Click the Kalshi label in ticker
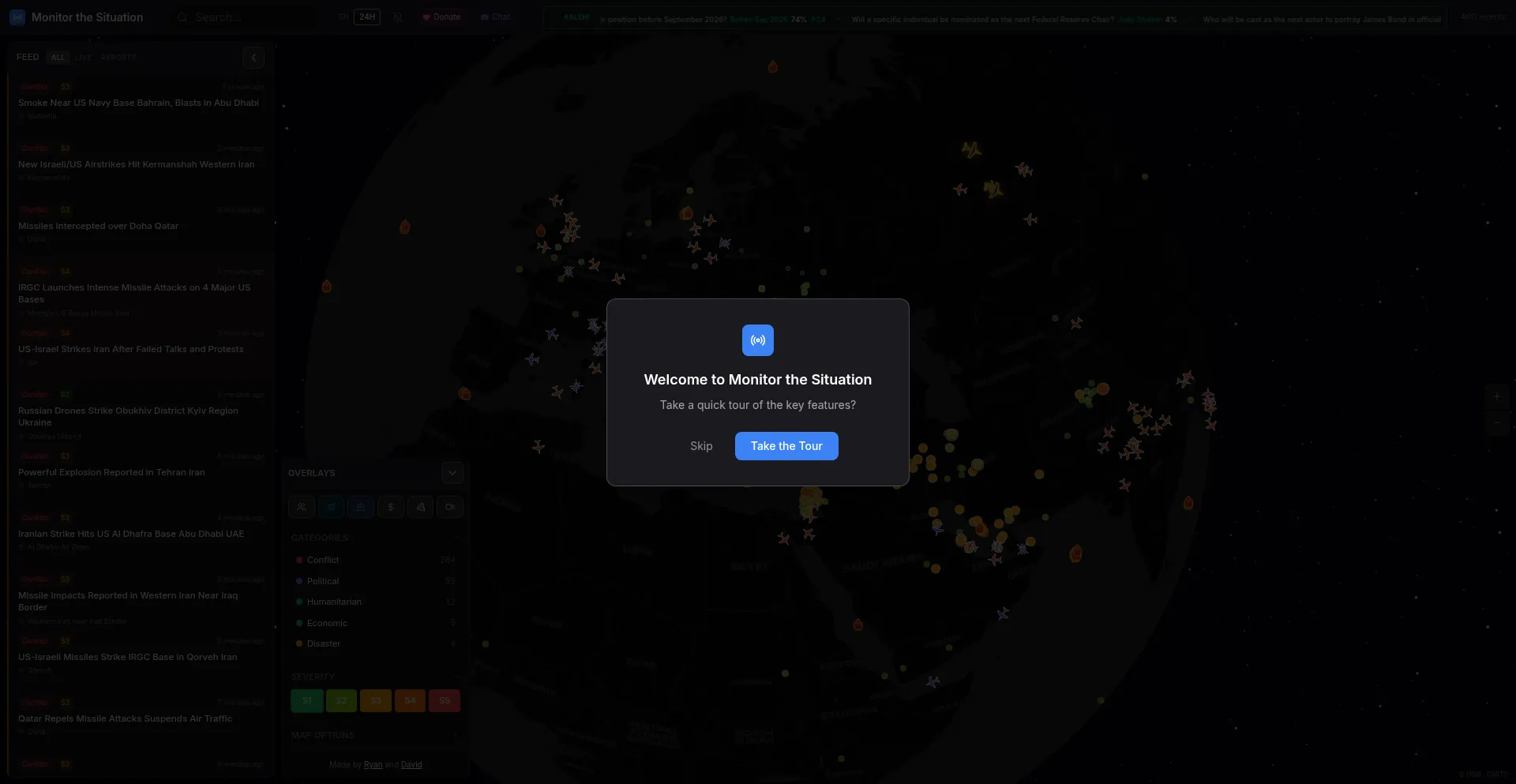This screenshot has width=1516, height=784. (x=576, y=17)
